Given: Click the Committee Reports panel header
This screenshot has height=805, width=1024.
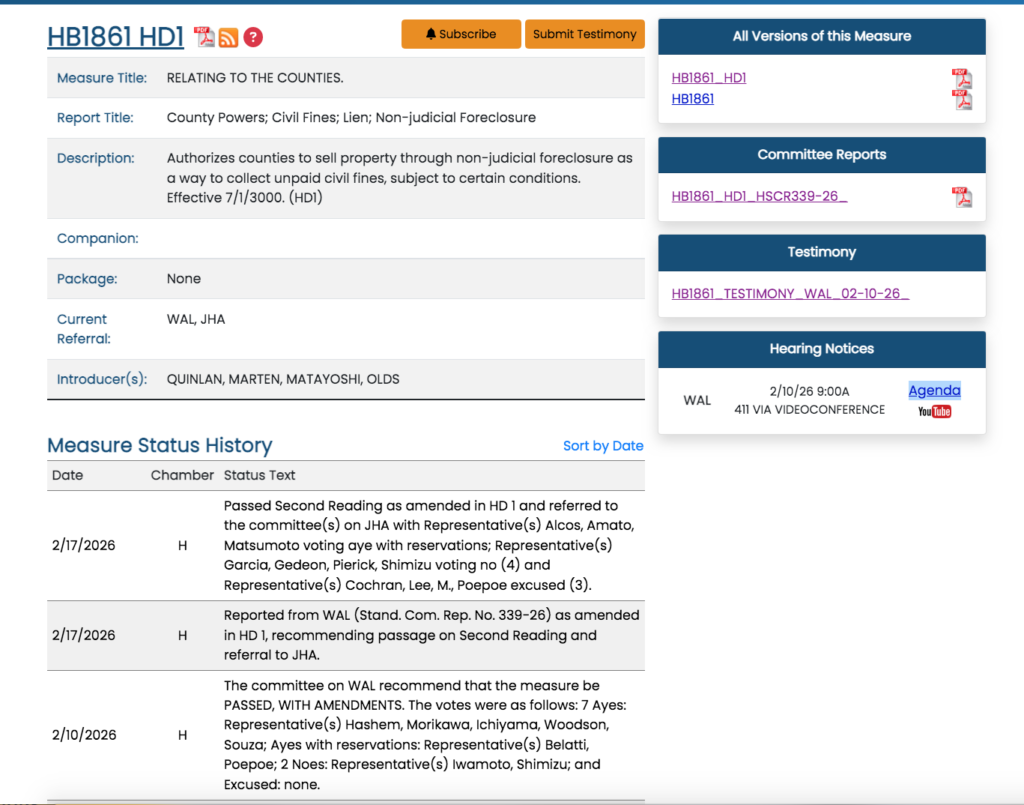Looking at the screenshot, I should coord(821,155).
